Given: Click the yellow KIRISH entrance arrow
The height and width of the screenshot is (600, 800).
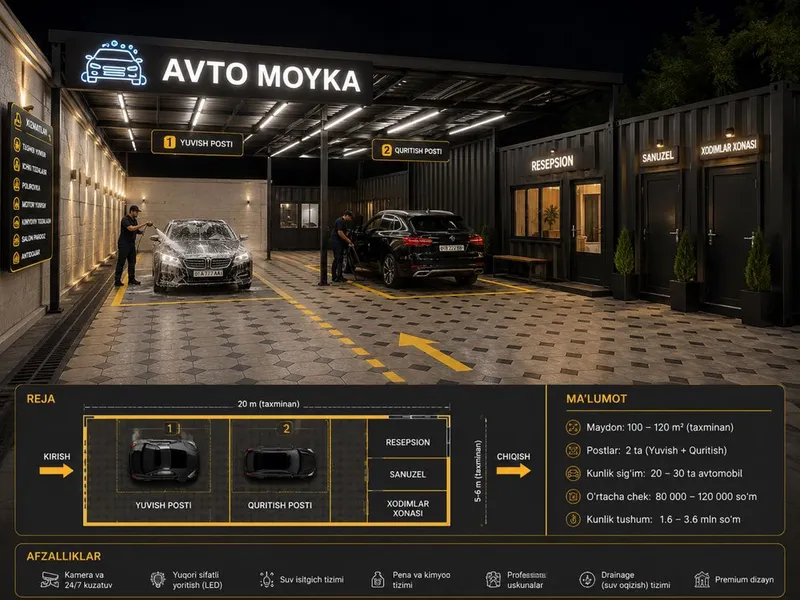Looking at the screenshot, I should click(x=57, y=470).
